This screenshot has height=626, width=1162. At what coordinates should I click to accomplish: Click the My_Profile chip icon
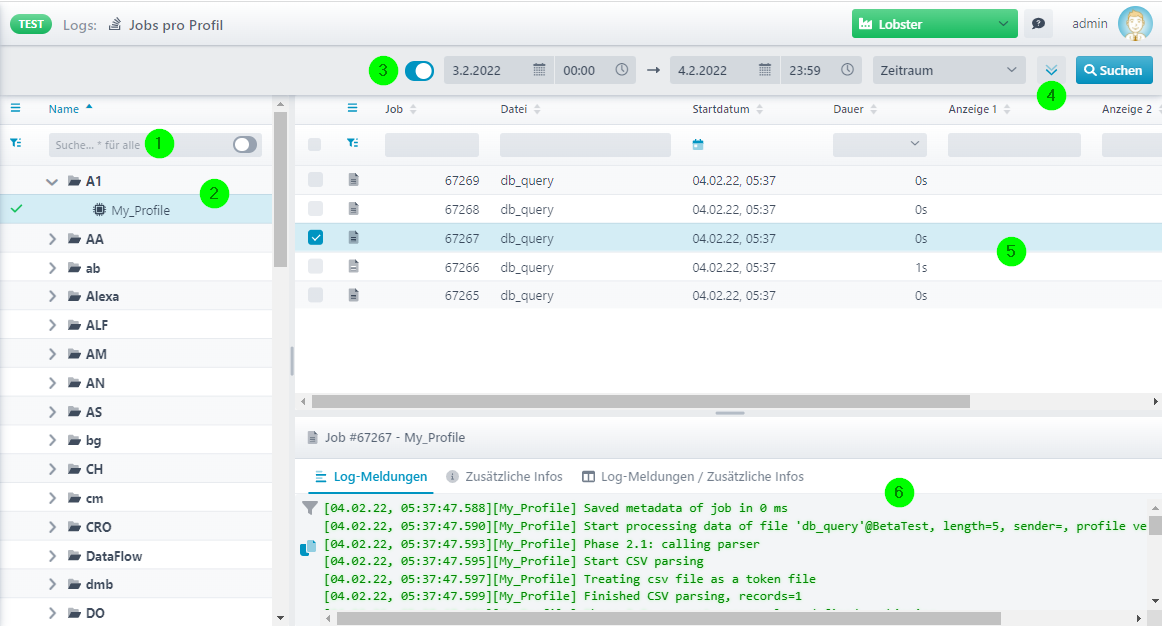click(x=99, y=210)
